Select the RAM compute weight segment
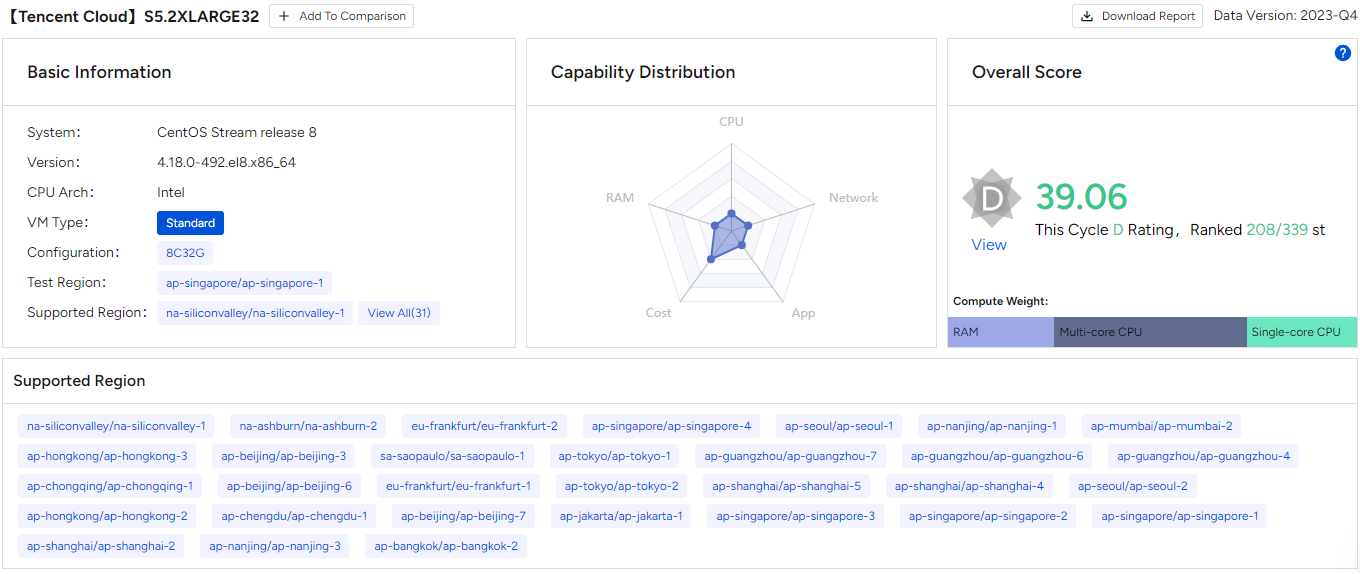 1000,332
